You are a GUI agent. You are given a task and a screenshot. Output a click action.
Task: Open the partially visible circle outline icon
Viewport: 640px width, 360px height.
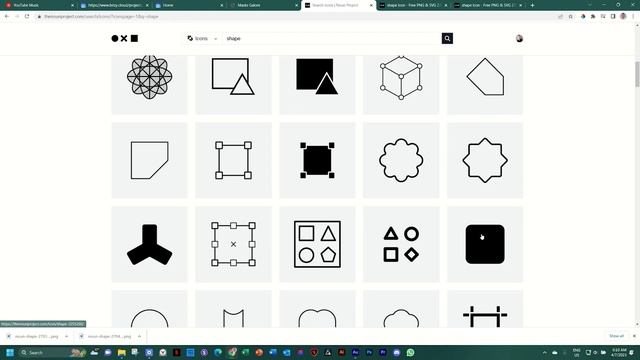149,318
